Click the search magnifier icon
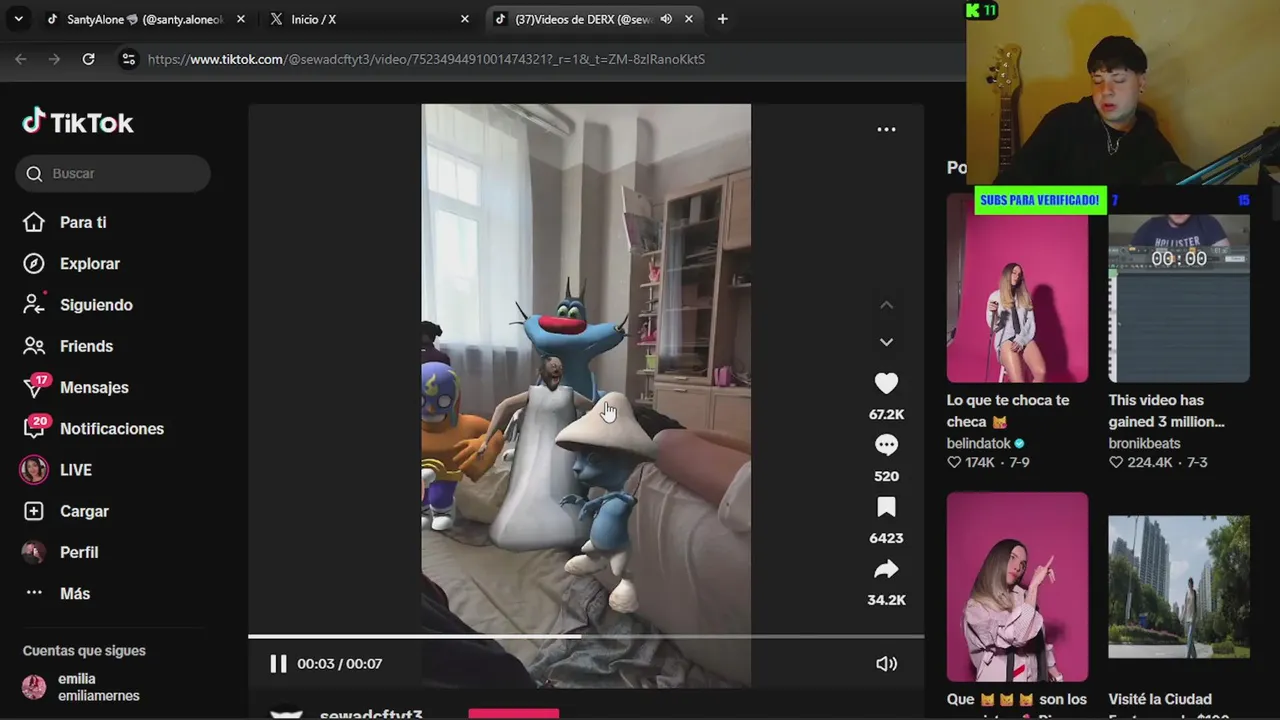The image size is (1280, 720). (x=34, y=174)
